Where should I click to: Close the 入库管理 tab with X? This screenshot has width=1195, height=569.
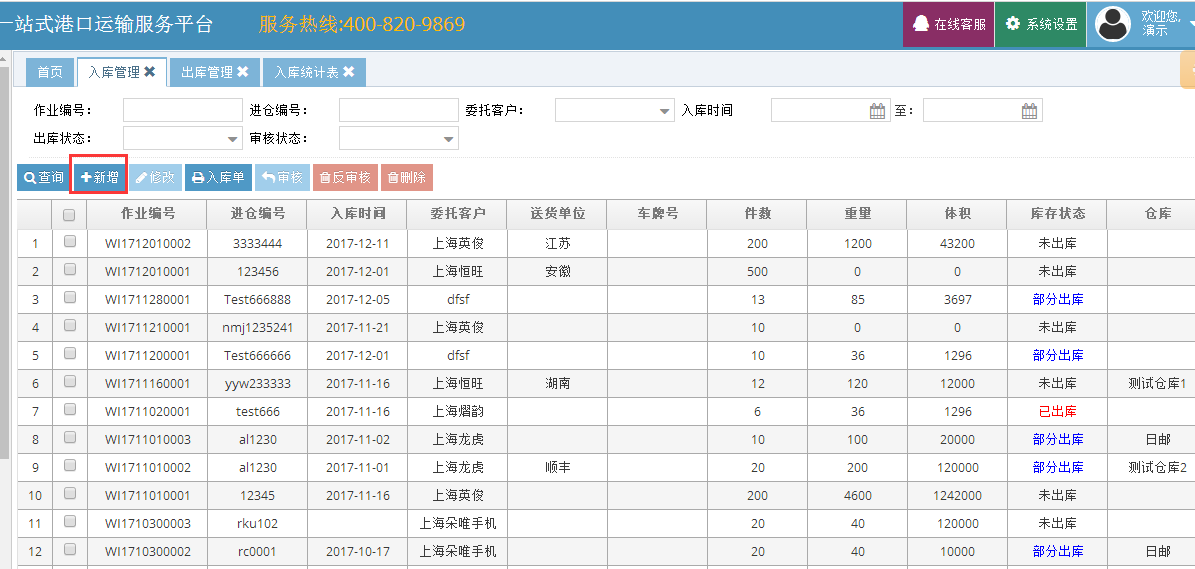click(150, 72)
